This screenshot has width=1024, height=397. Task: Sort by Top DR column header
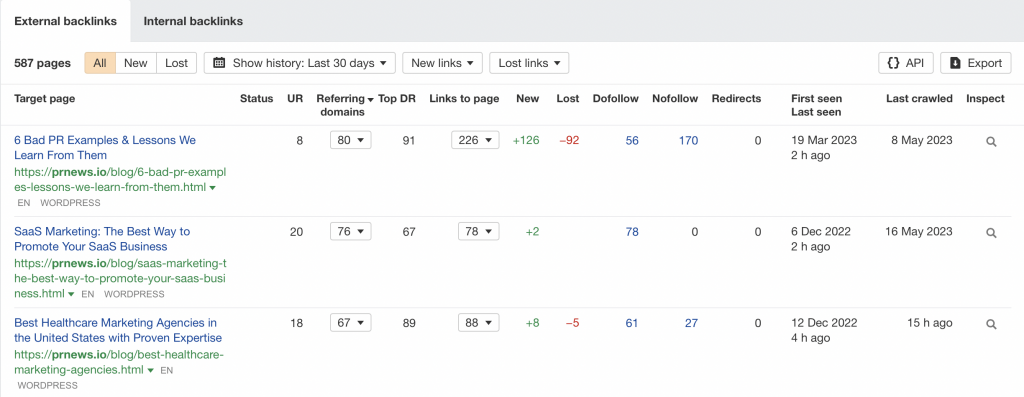397,99
